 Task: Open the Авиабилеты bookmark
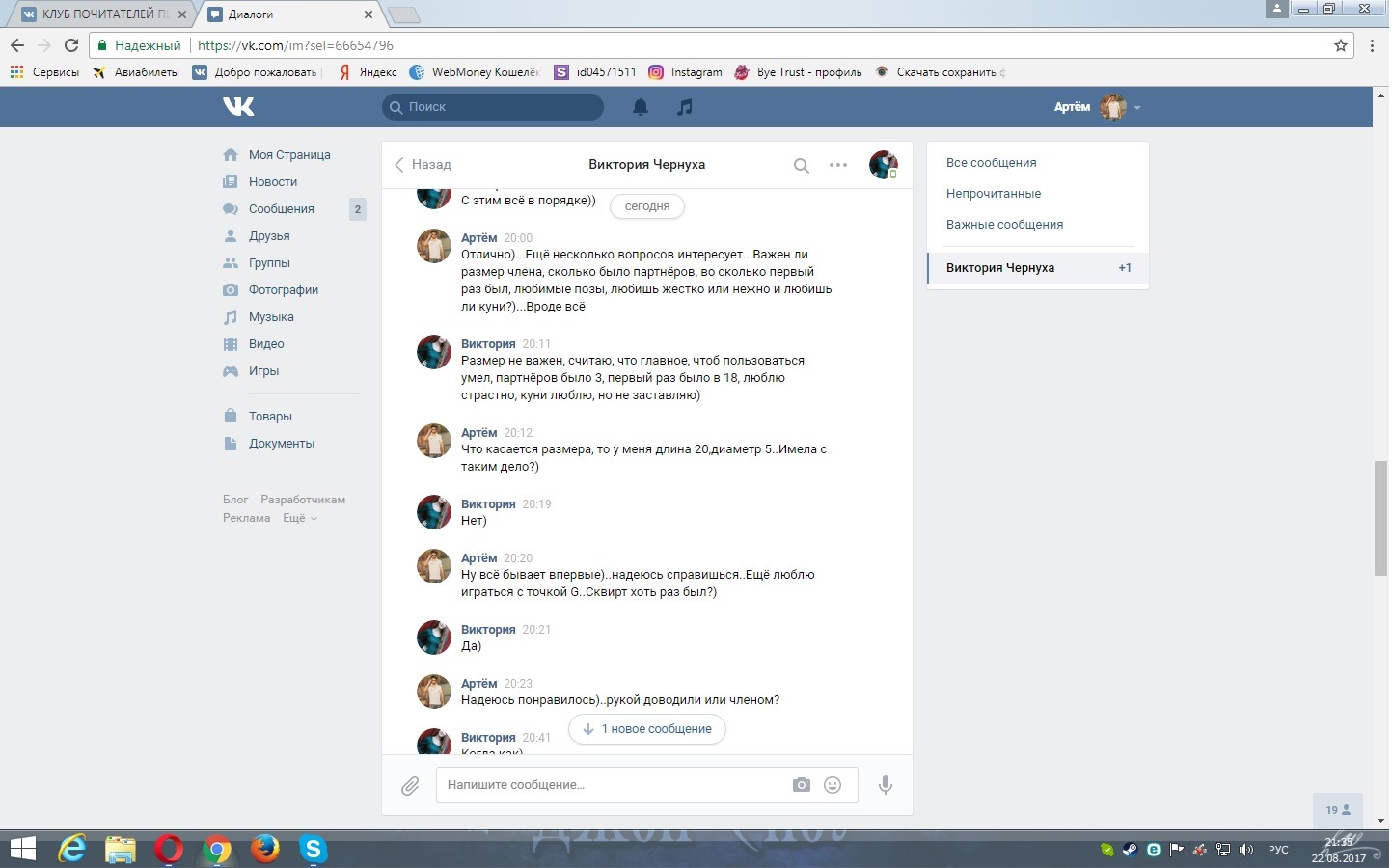point(136,72)
